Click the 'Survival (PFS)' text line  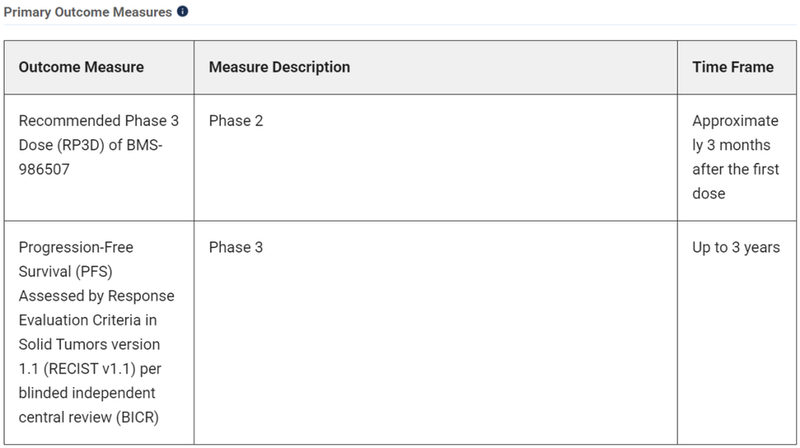65,271
